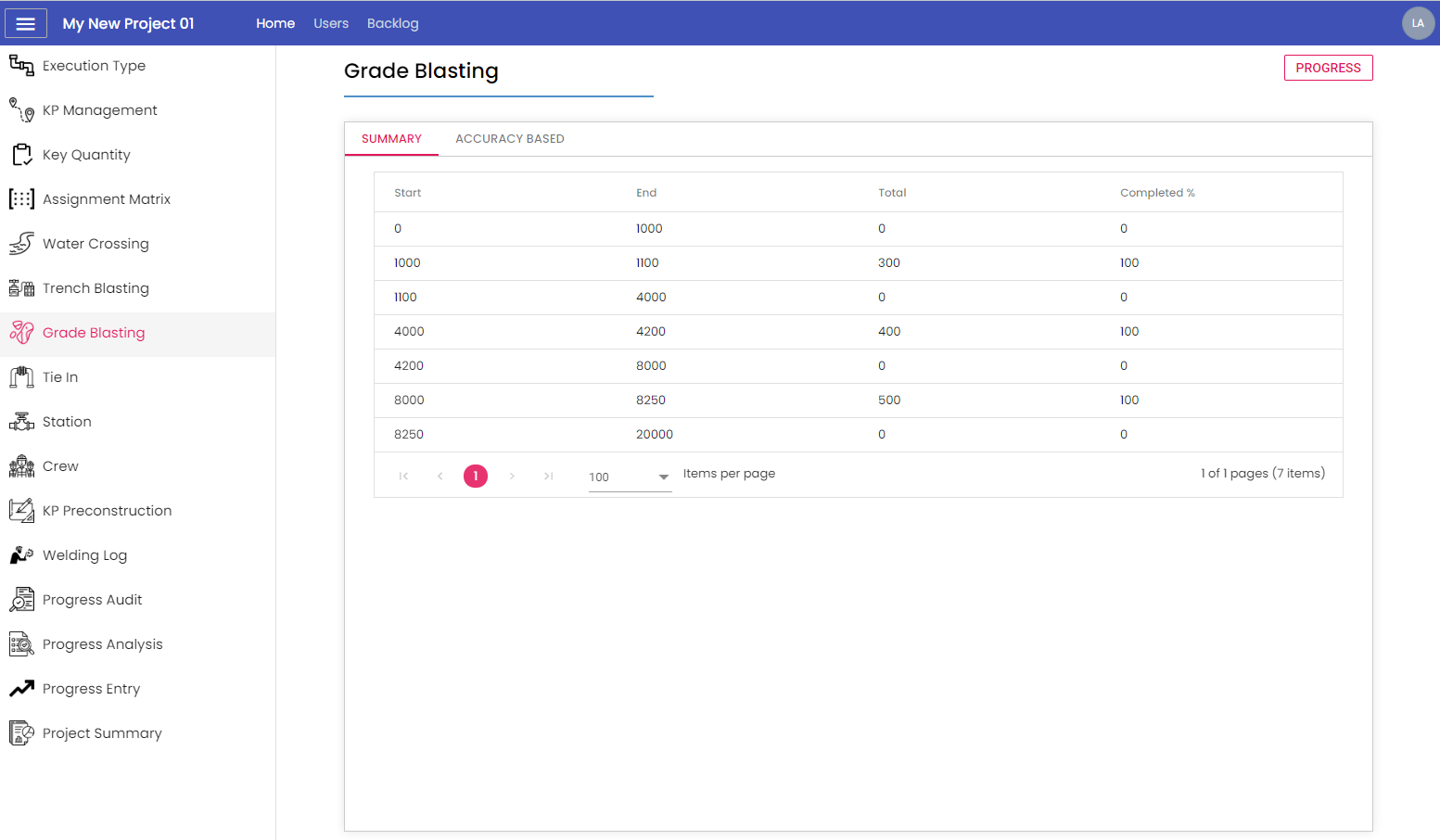Open Execution Type via its sidebar icon
This screenshot has width=1440, height=840.
coord(21,65)
